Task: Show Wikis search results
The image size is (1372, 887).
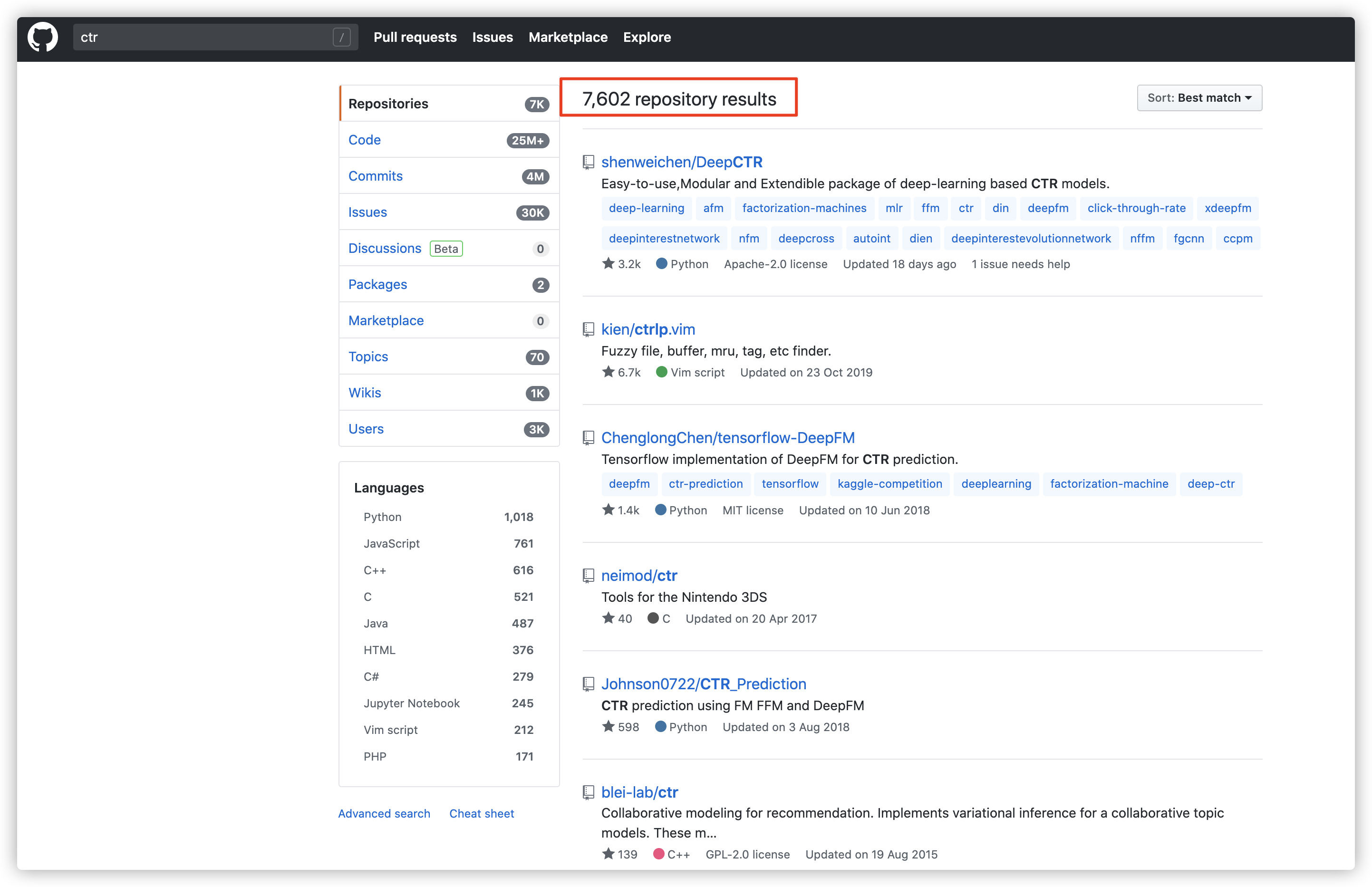Action: (449, 393)
